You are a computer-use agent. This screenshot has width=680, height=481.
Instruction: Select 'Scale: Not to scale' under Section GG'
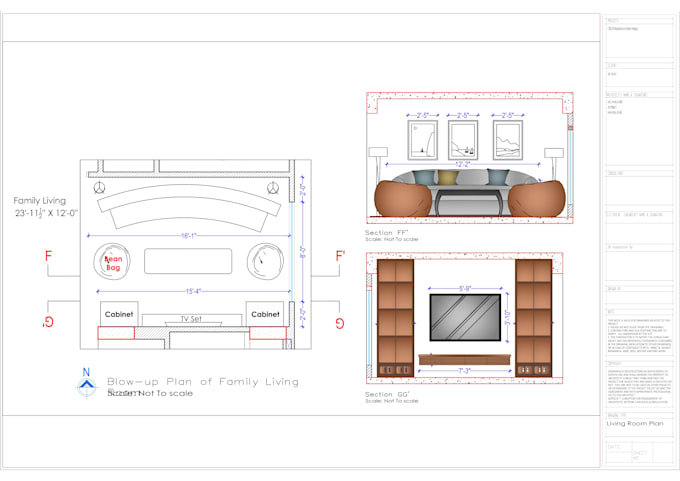coord(392,401)
